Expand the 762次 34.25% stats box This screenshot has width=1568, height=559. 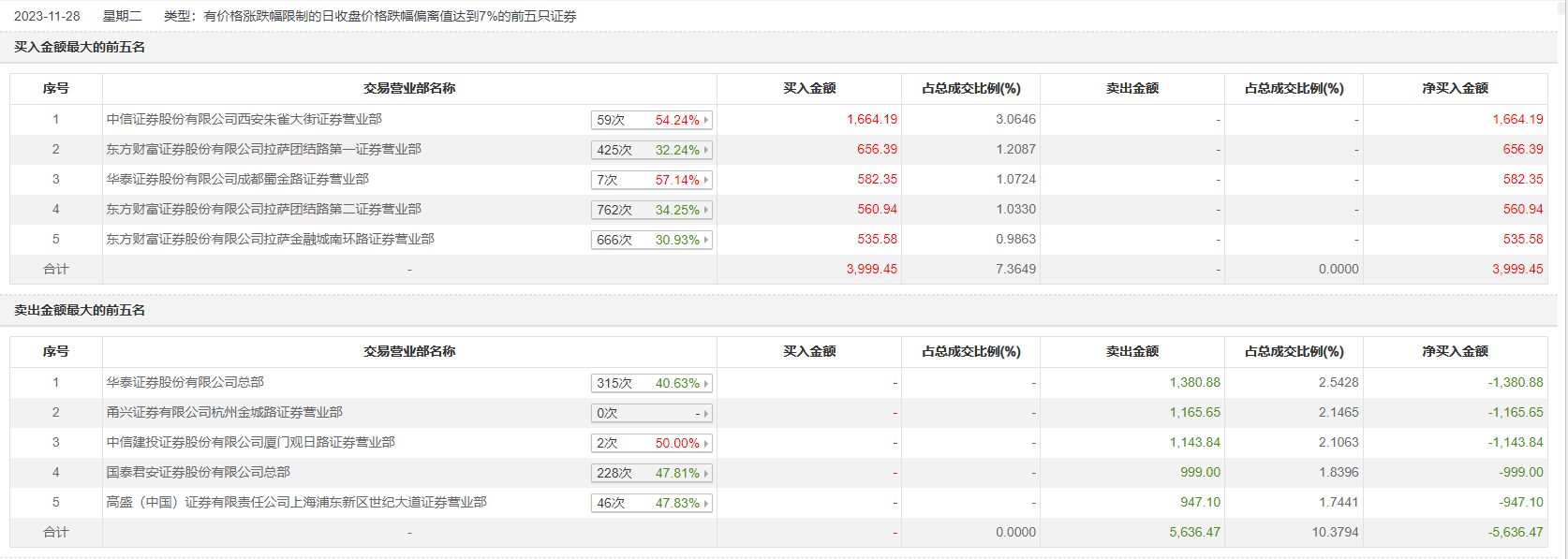(652, 210)
